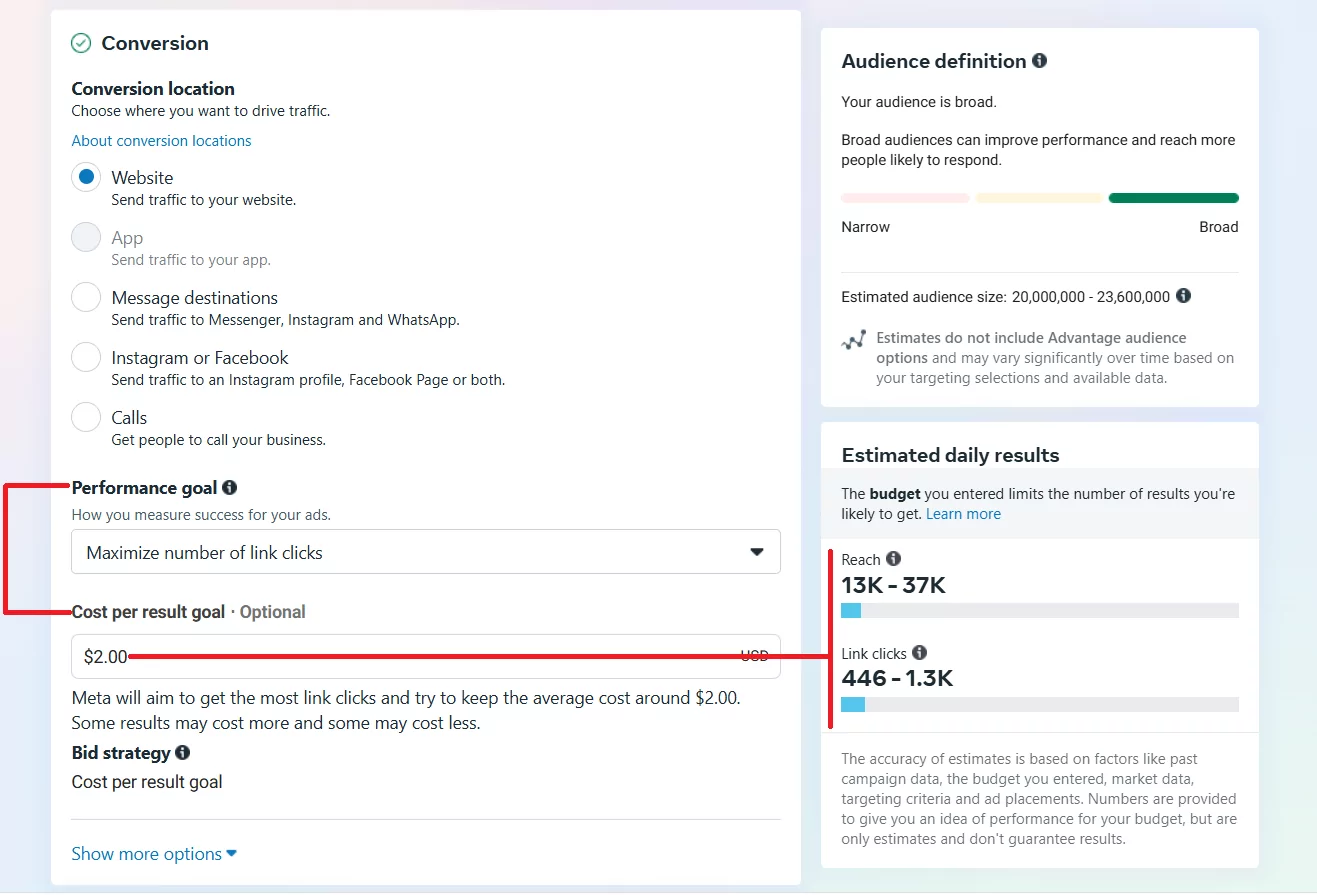The image size is (1317, 895).
Task: Choose the Message destinations radio option
Action: (x=87, y=298)
